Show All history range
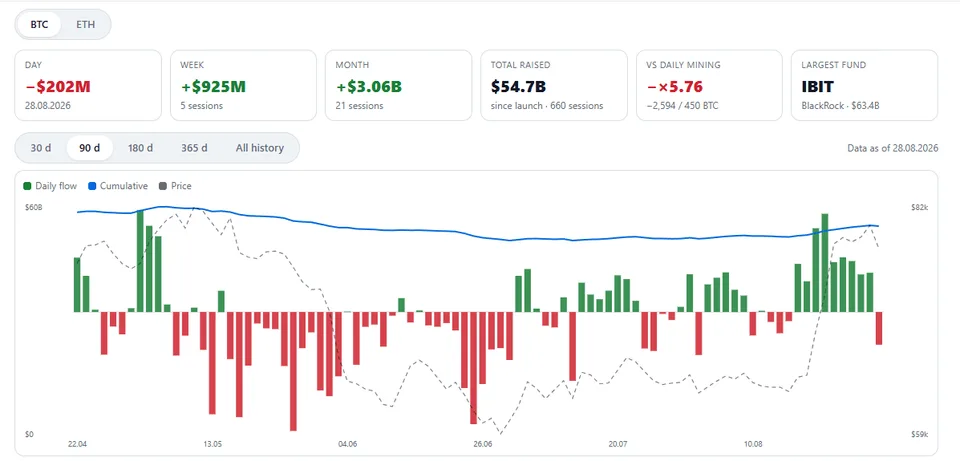 (x=260, y=148)
